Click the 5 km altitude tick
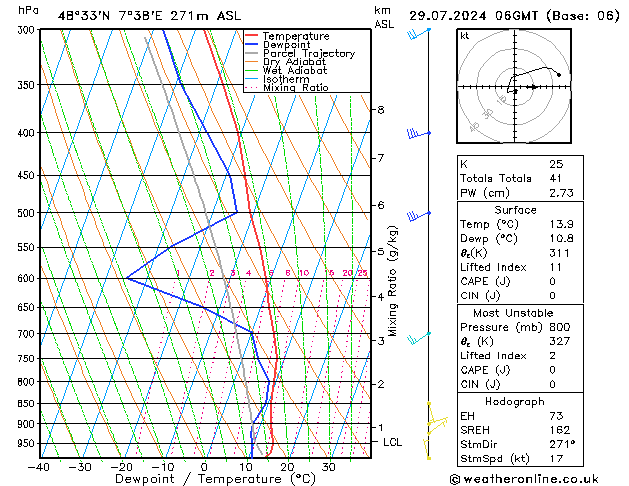 (x=380, y=251)
